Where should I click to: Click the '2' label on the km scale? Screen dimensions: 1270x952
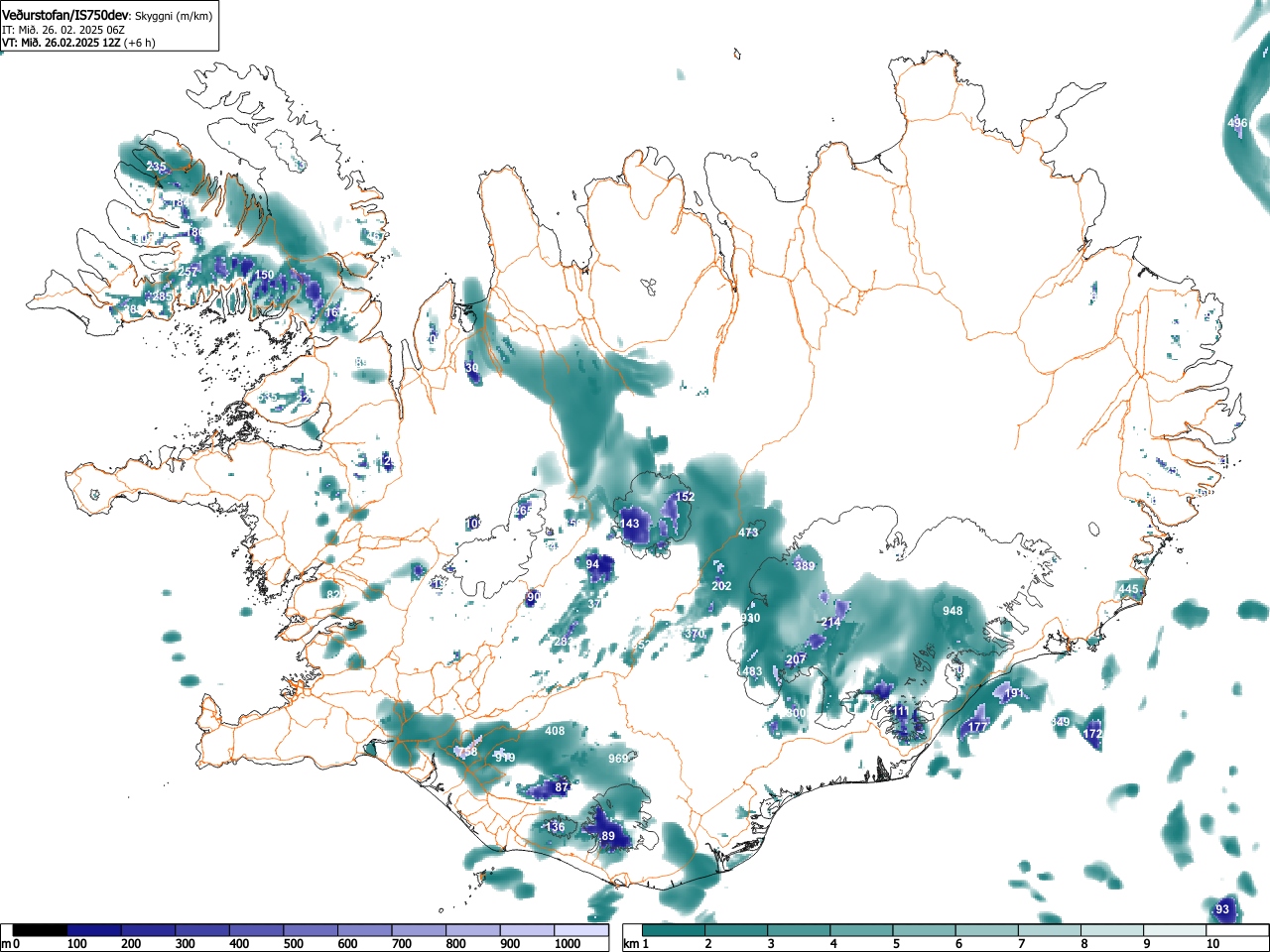(x=707, y=944)
